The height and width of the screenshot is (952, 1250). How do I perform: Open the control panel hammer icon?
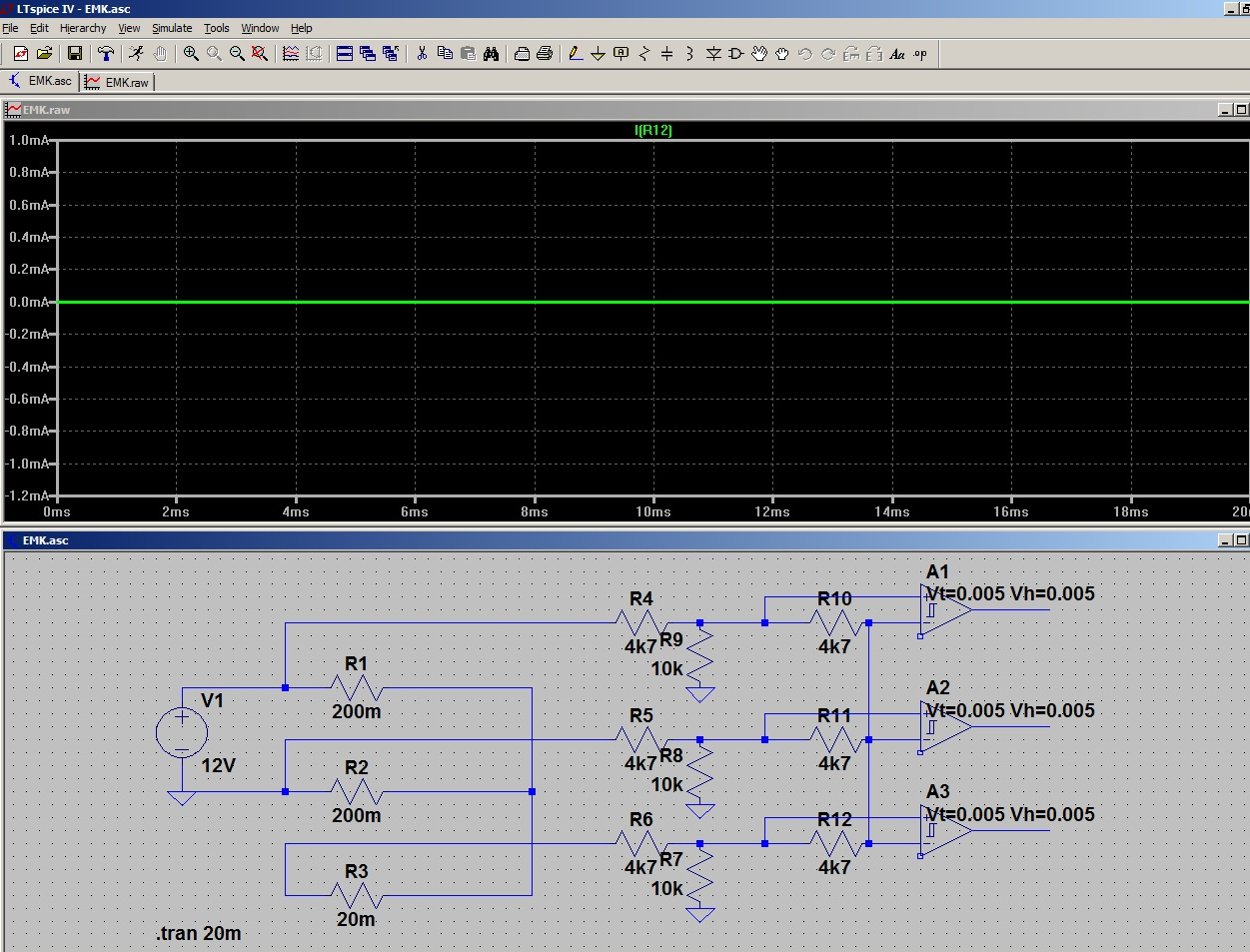click(x=106, y=54)
